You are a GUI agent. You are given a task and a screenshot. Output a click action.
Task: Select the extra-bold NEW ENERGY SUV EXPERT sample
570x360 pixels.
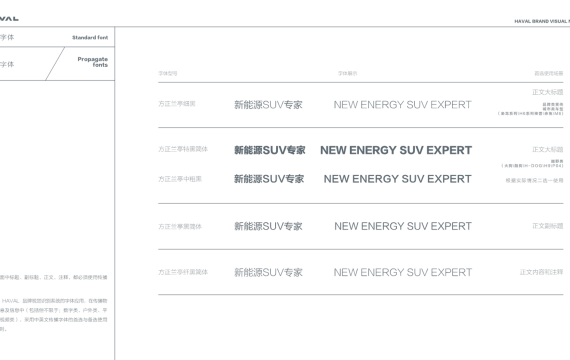tap(396, 150)
